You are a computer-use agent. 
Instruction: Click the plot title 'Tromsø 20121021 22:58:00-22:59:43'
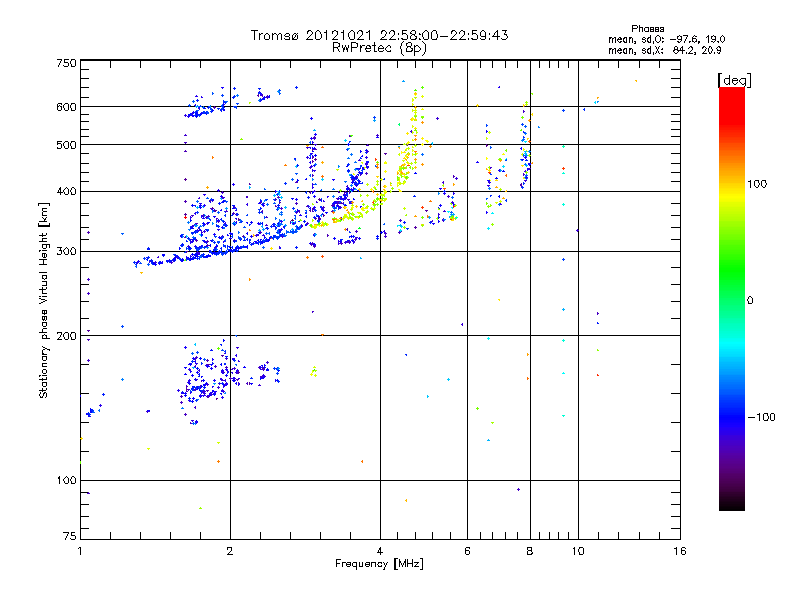coord(379,35)
